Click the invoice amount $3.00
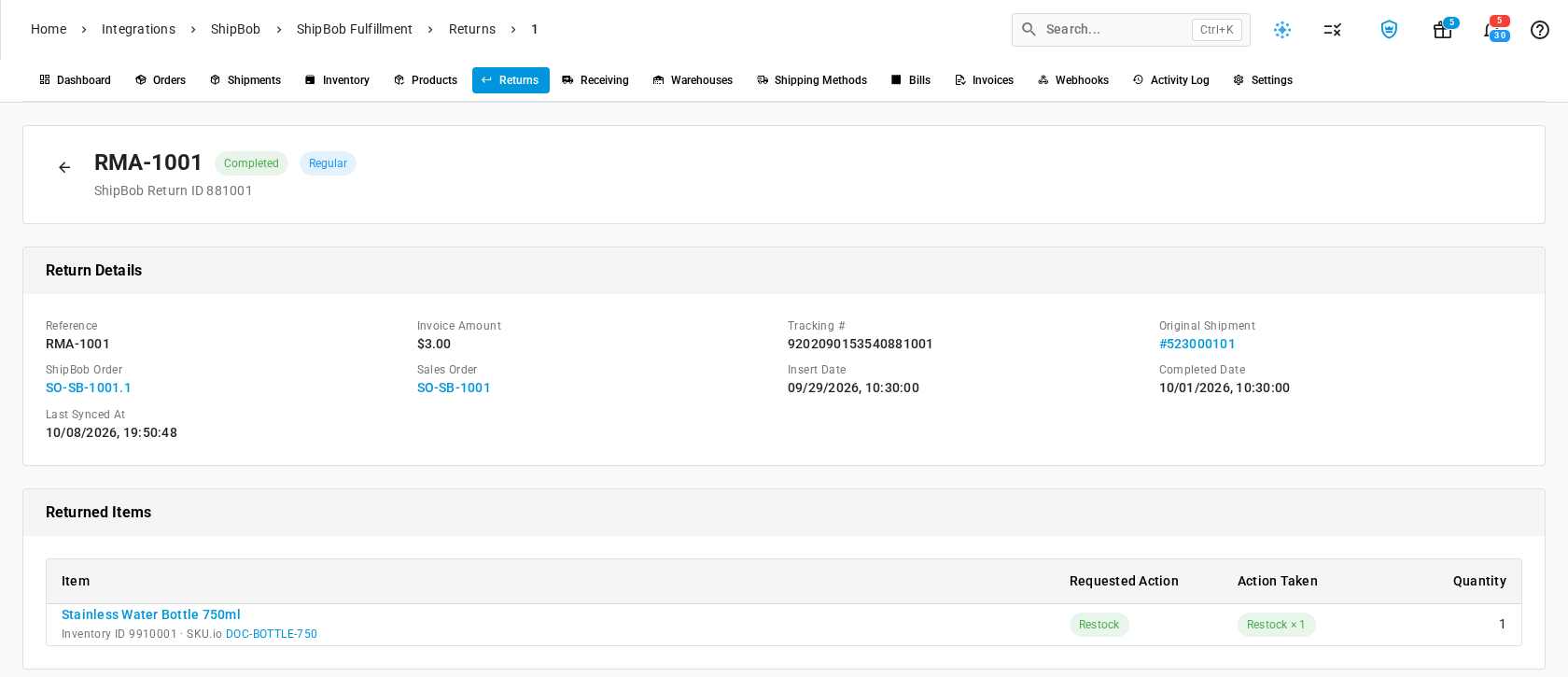This screenshot has height=677, width=1568. coord(434,344)
